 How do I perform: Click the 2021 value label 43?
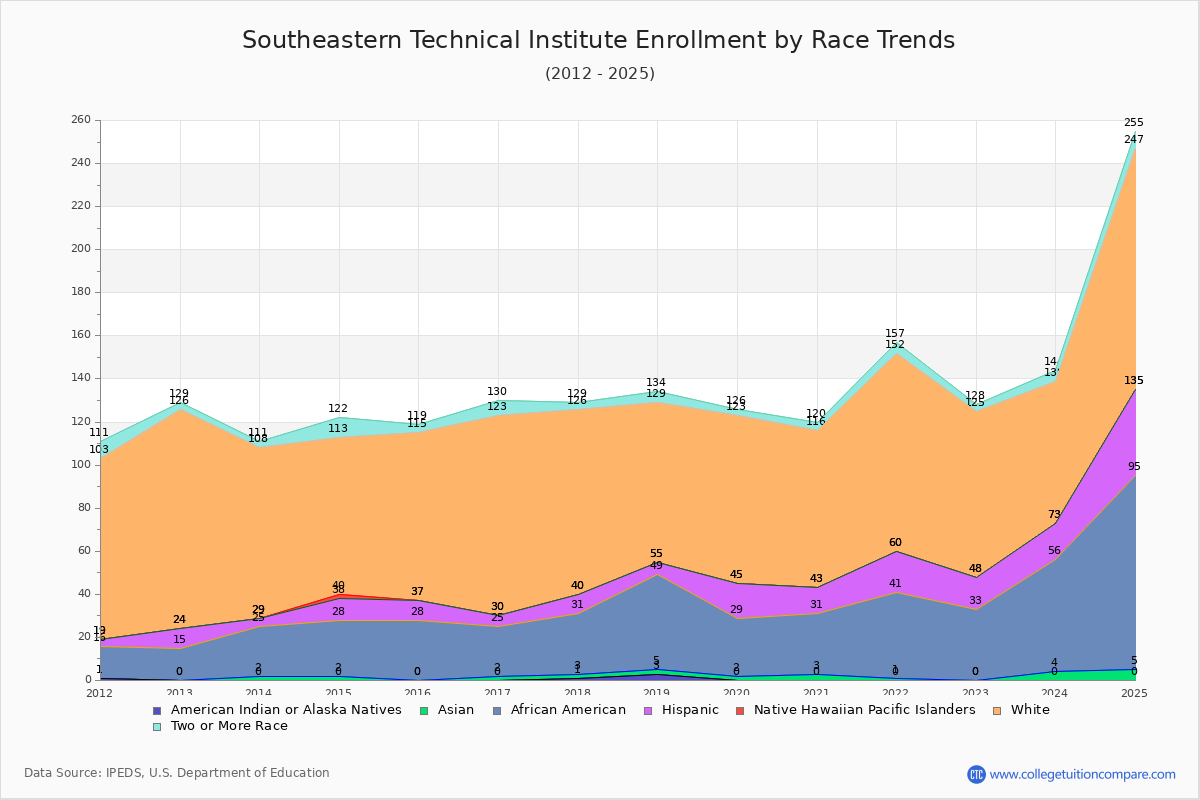816,579
